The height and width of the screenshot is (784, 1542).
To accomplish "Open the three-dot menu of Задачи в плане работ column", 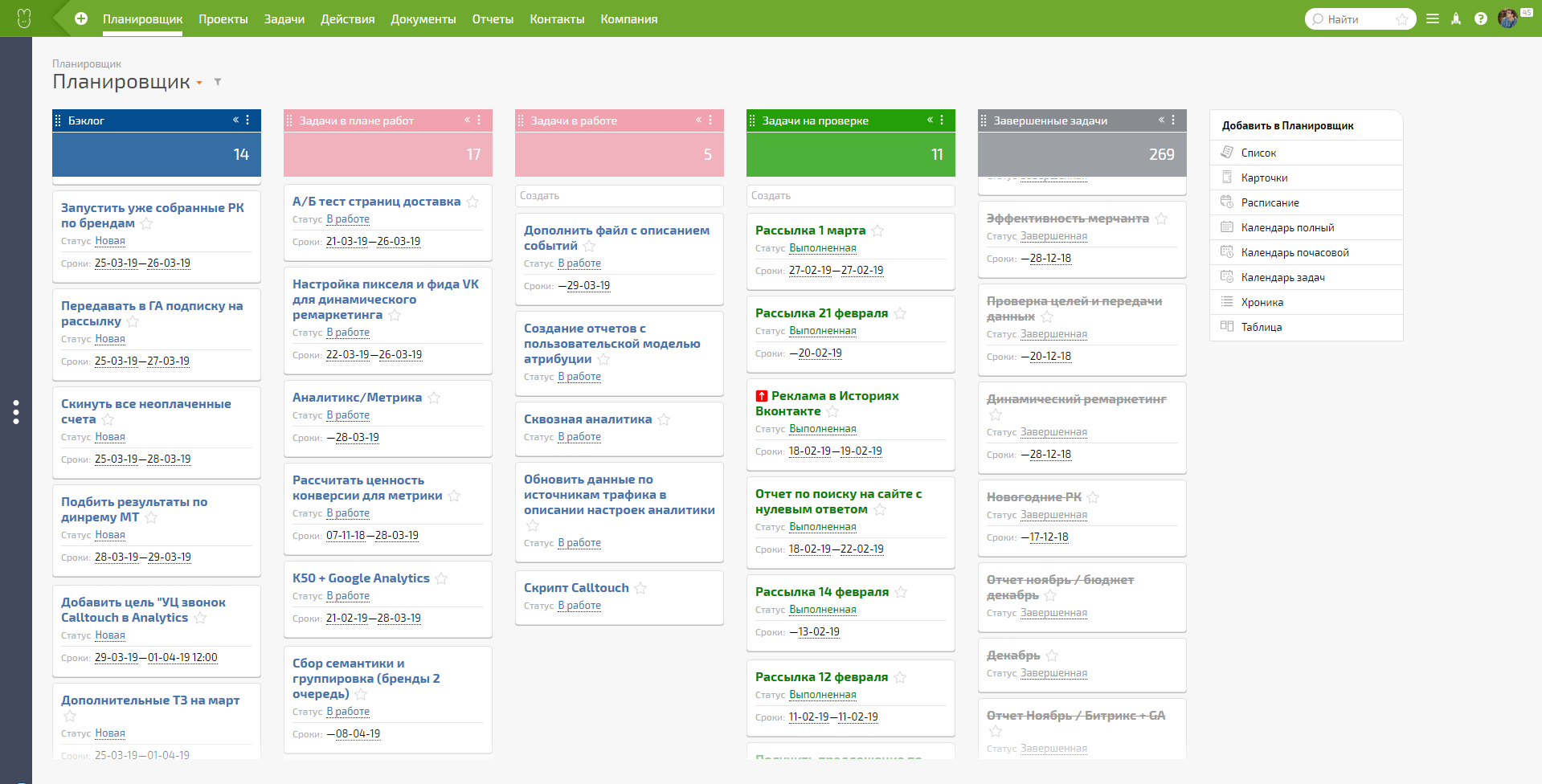I will 479,120.
